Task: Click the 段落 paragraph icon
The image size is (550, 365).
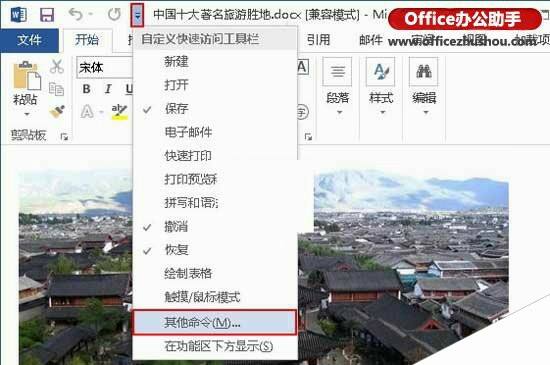Action: (x=337, y=72)
